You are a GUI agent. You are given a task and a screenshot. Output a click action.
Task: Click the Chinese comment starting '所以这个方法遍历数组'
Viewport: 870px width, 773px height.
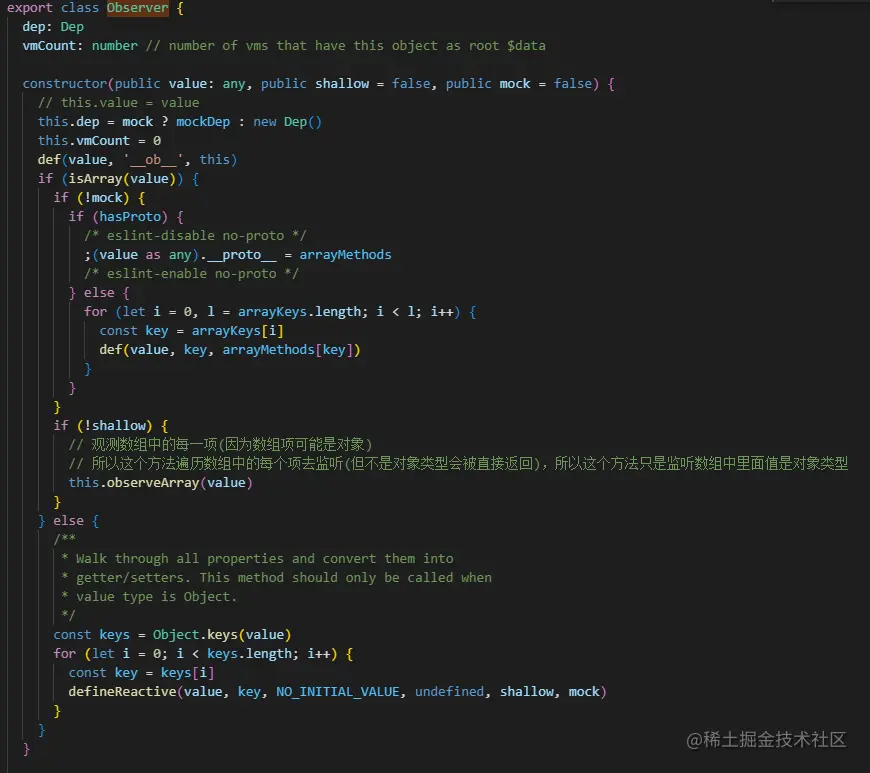458,463
